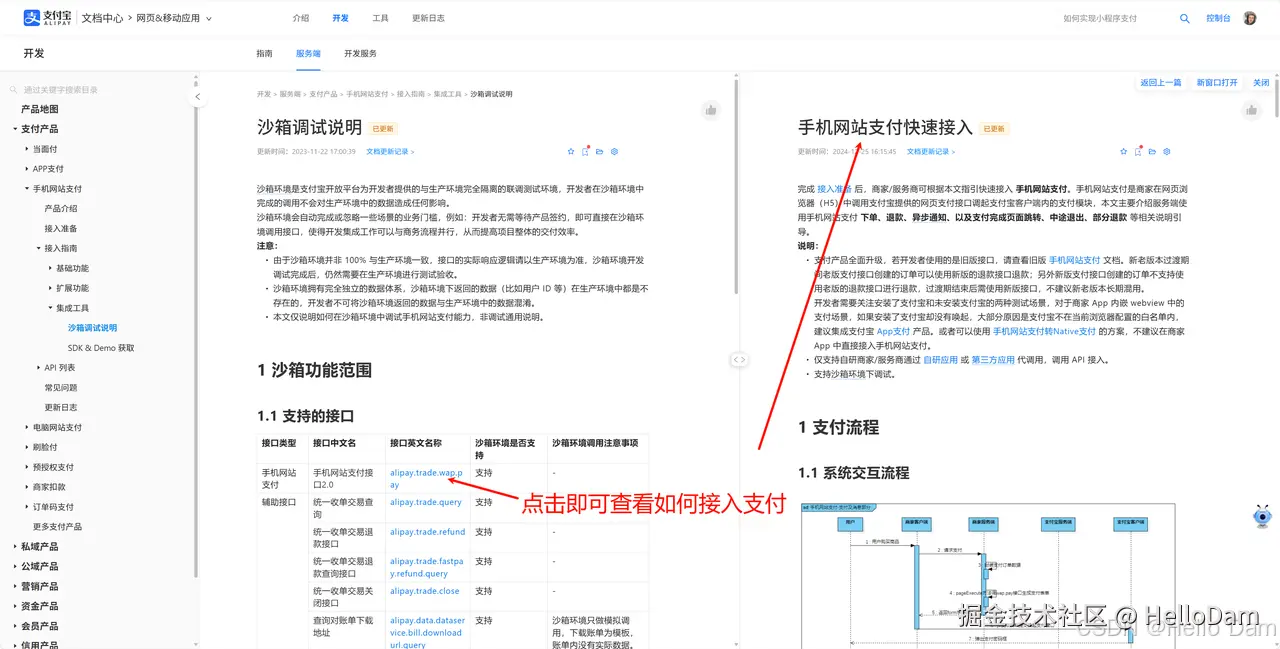The image size is (1280, 649).
Task: Click the floating accessibility icon bottom right
Action: [x=1262, y=516]
